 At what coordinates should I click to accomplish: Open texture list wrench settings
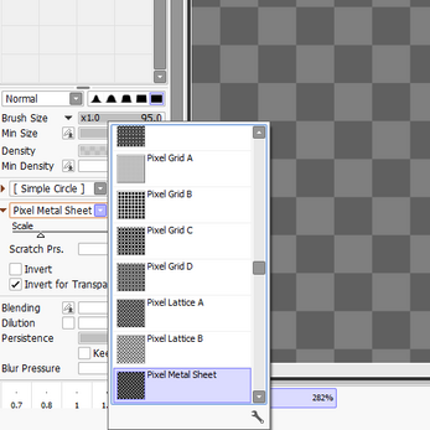[257, 417]
